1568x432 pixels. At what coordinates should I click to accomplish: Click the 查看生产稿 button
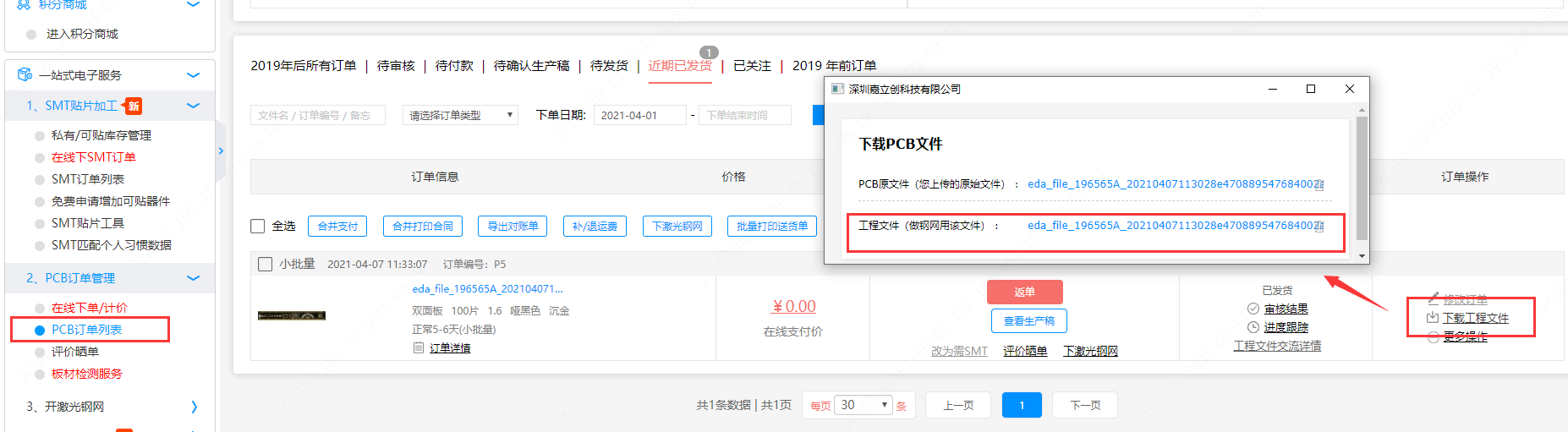pyautogui.click(x=1028, y=321)
